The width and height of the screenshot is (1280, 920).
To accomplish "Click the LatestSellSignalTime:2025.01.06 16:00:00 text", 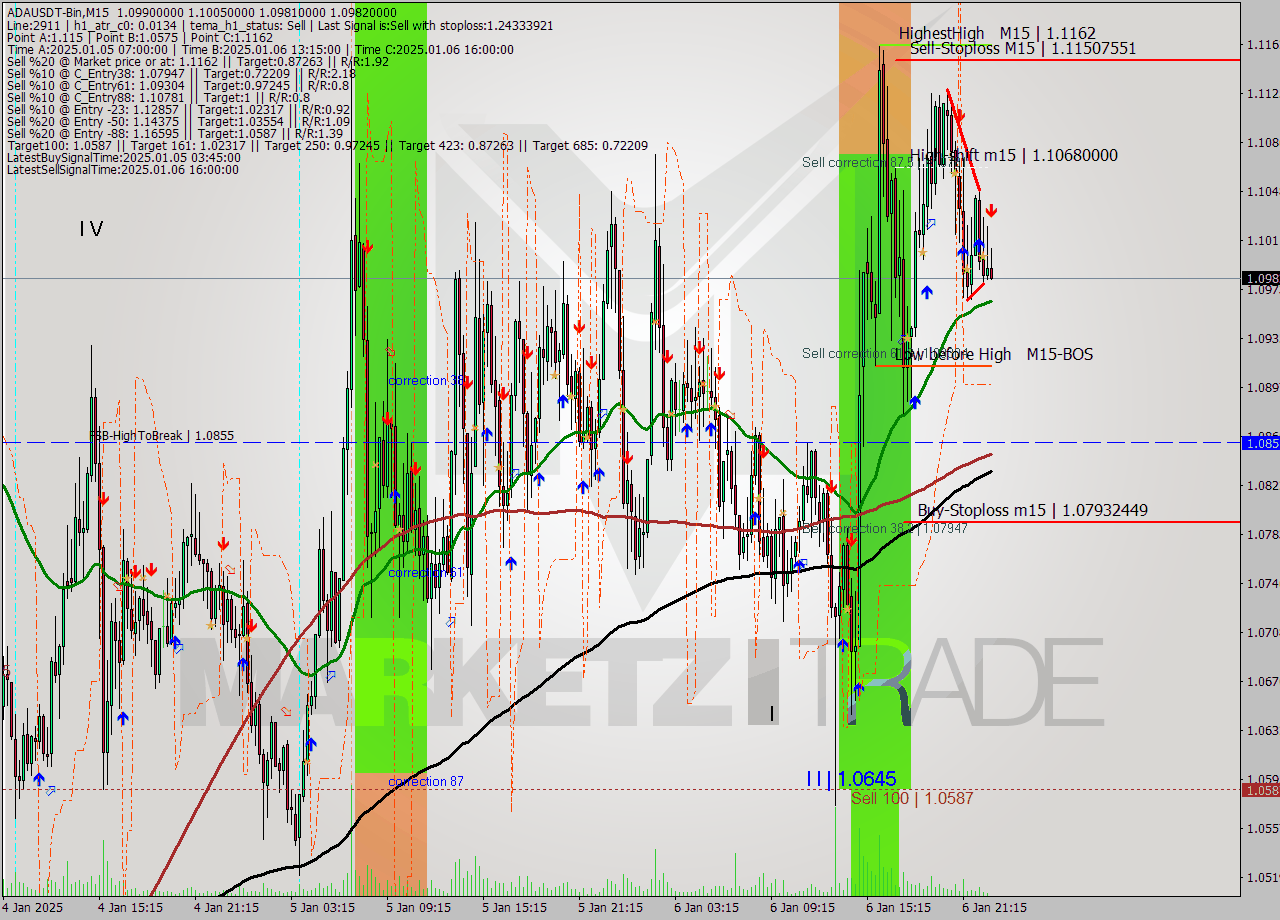I will (x=122, y=169).
